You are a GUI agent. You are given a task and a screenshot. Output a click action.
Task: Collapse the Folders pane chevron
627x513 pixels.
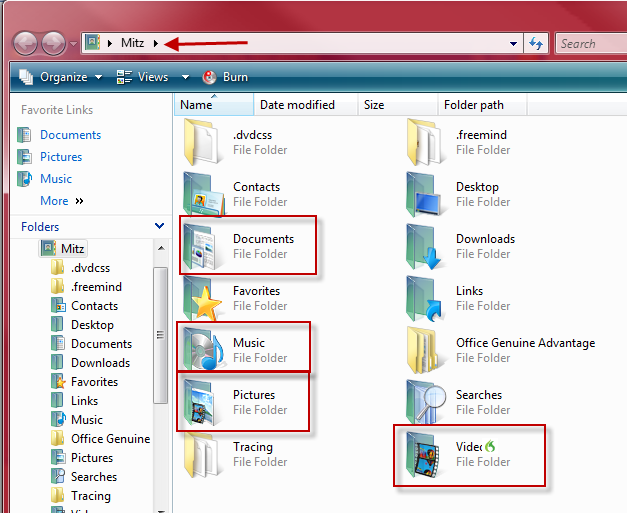pos(159,226)
